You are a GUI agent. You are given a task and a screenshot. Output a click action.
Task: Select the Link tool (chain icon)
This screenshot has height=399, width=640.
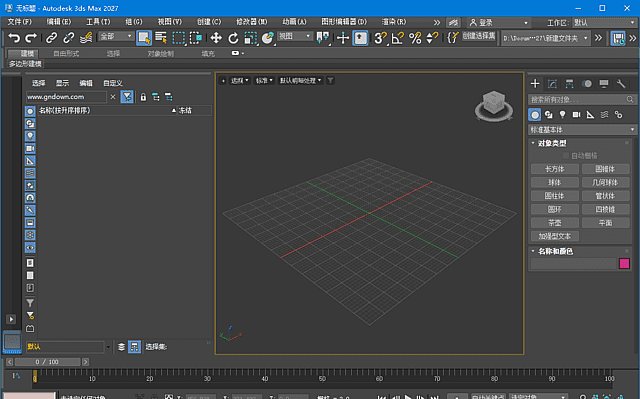[x=51, y=38]
